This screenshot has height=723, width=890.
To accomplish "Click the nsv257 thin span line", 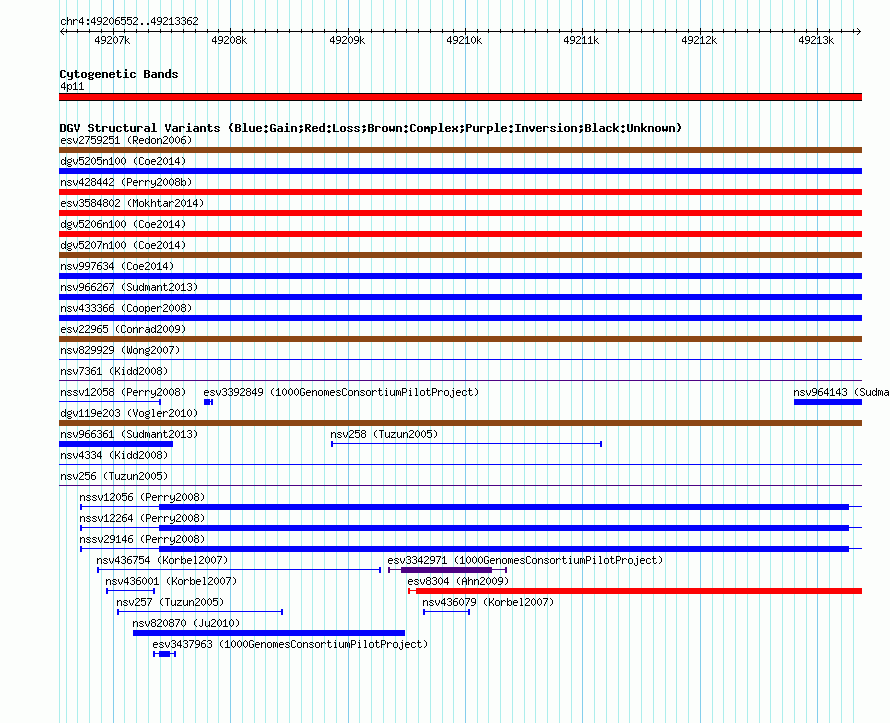I will click(x=200, y=612).
